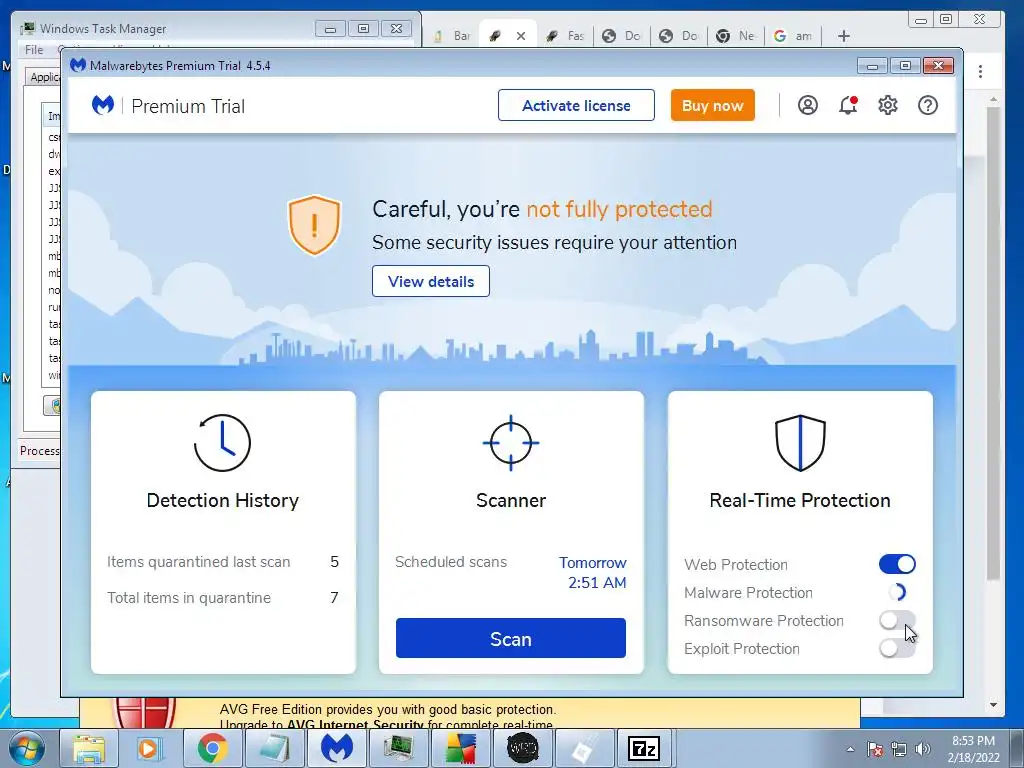This screenshot has height=768, width=1024.
Task: Click the Malware Protection label
Action: click(748, 593)
